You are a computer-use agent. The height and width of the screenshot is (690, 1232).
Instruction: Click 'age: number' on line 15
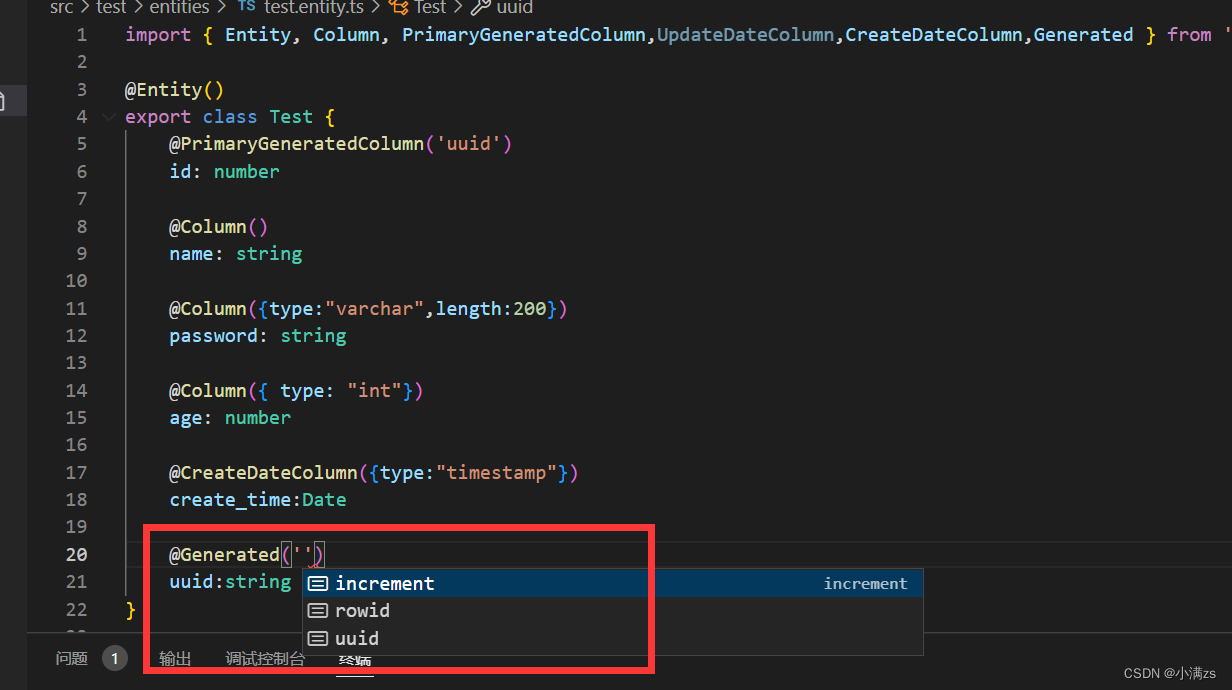coord(230,418)
